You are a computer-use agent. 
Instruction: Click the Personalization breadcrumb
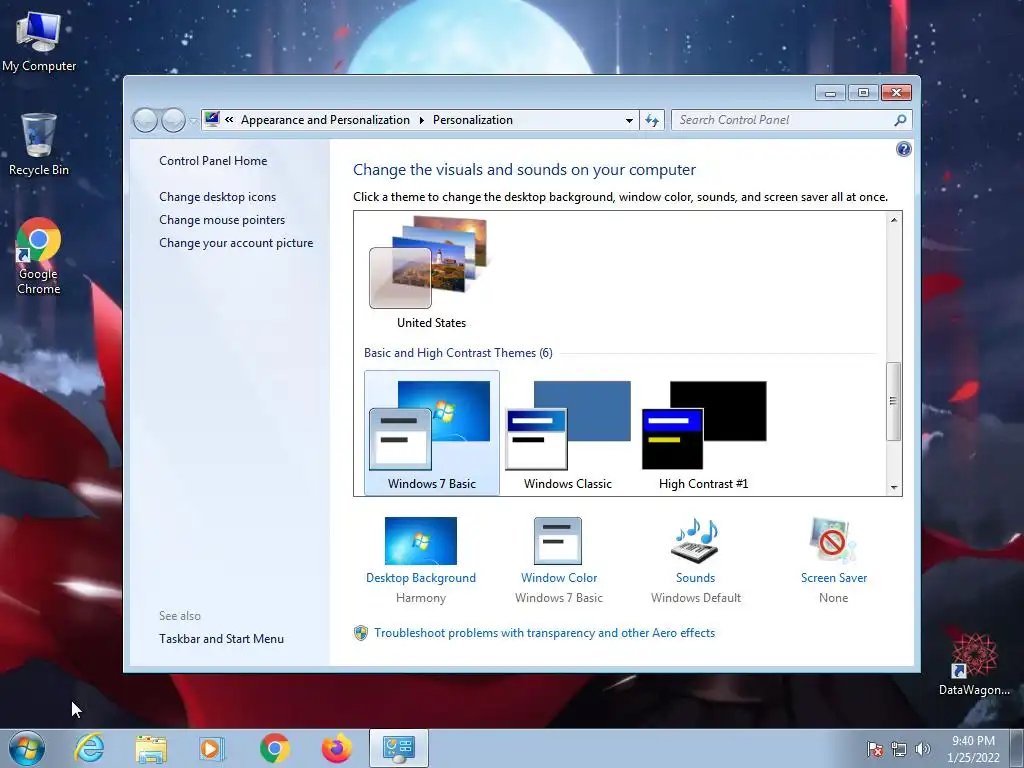point(473,120)
